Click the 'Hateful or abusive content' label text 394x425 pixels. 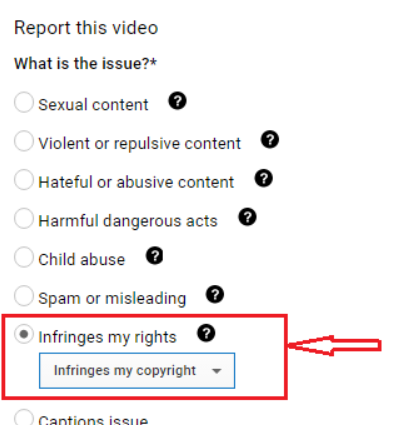tap(136, 182)
